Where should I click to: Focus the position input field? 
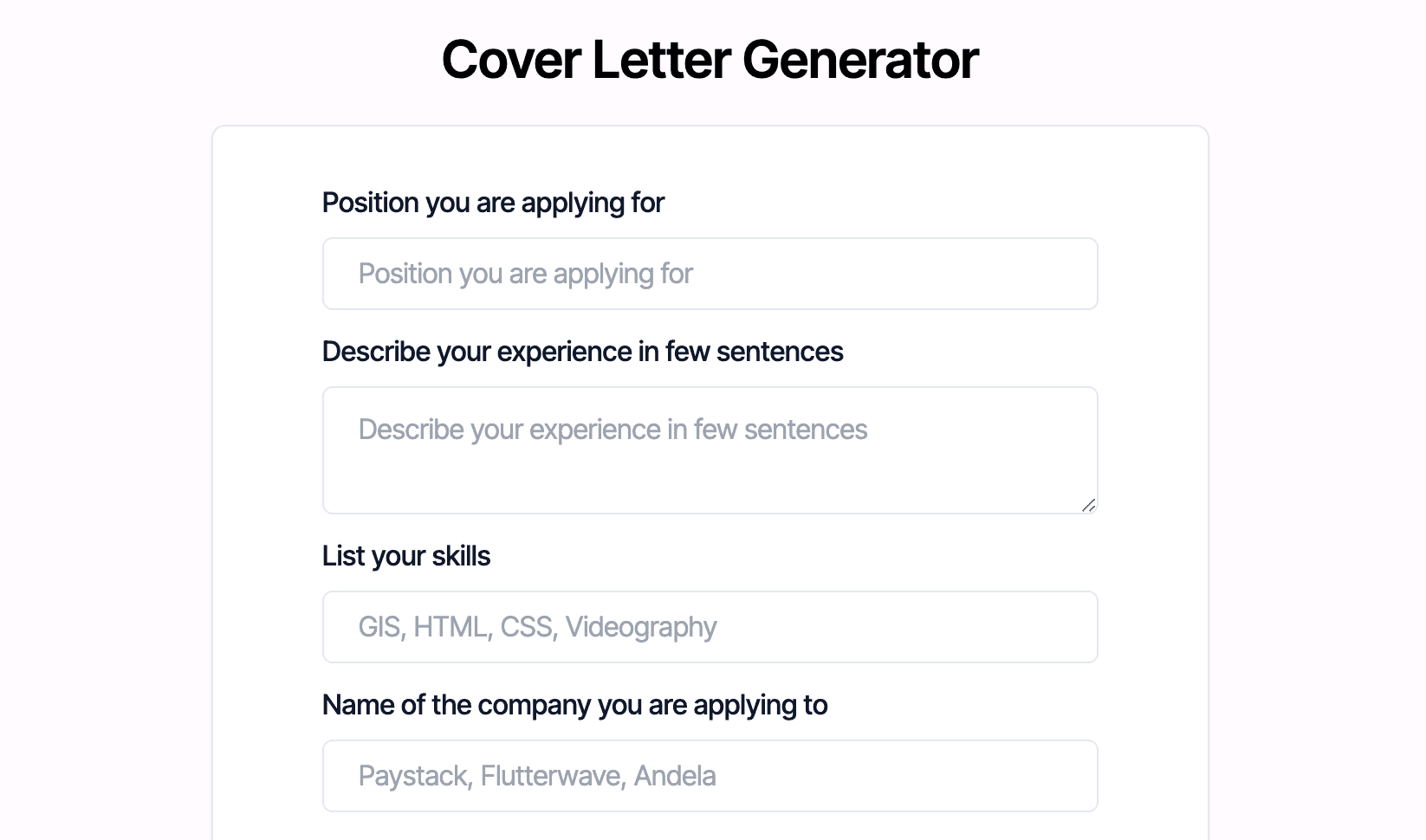(x=710, y=274)
